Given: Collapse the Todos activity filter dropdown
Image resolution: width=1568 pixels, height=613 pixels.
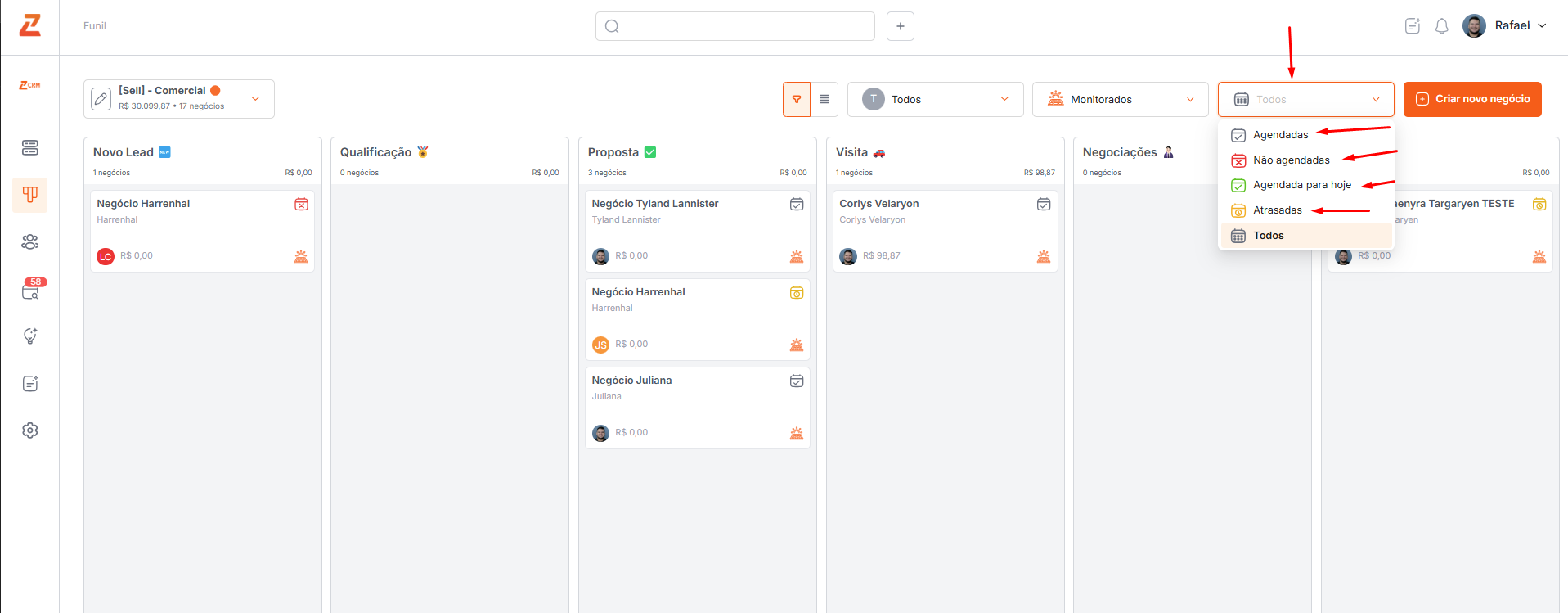Looking at the screenshot, I should (x=1306, y=99).
